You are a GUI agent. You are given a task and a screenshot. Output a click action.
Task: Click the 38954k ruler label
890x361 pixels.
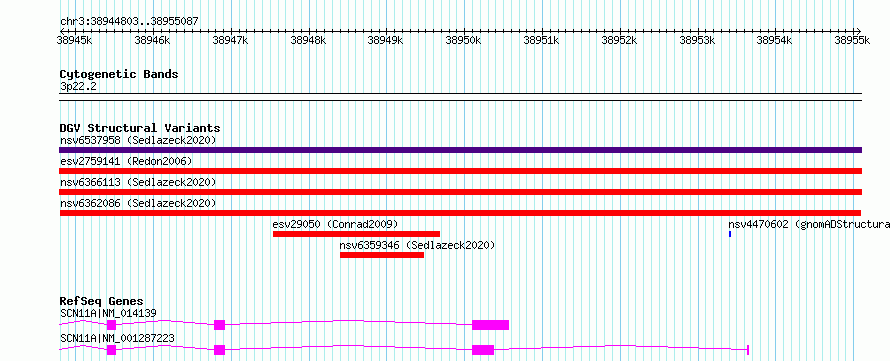[x=774, y=40]
